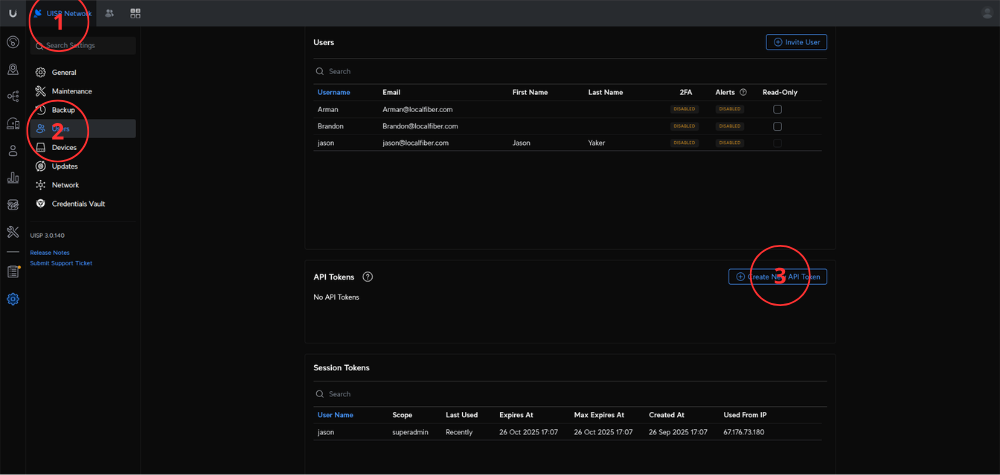Screen dimensions: 1000x475
Task: Click the Credentials Vault shield icon
Action: (x=41, y=204)
